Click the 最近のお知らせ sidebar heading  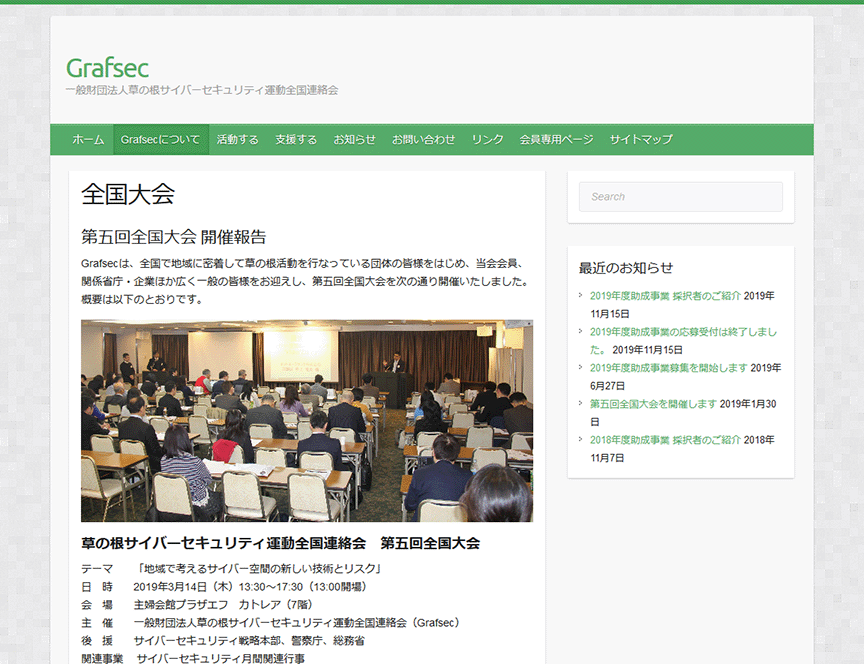[x=625, y=268]
